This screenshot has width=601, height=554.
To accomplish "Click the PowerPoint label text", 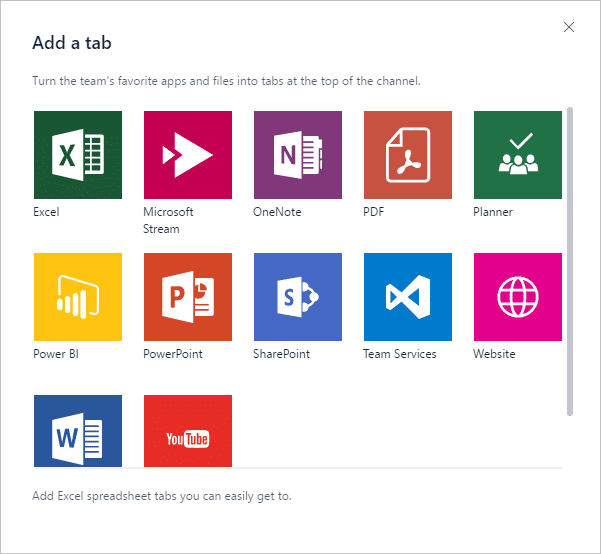I will pyautogui.click(x=173, y=354).
